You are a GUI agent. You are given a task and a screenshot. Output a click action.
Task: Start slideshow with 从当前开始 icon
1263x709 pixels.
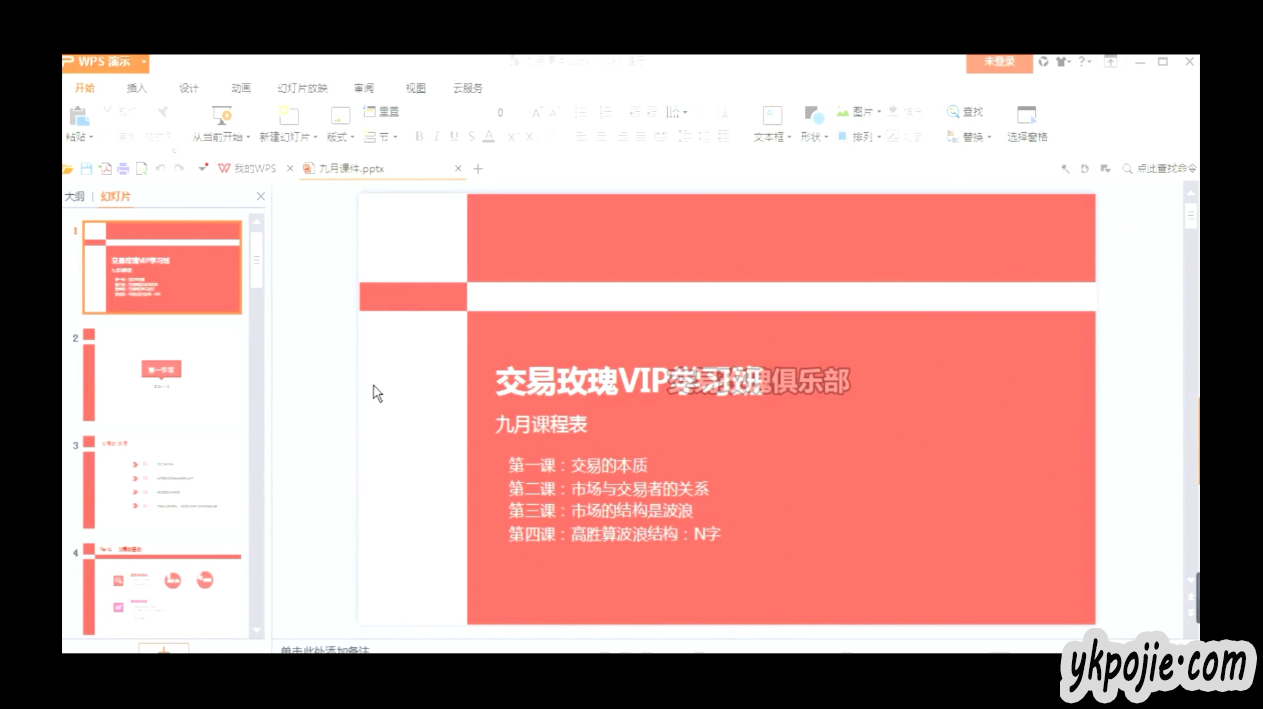tap(222, 115)
